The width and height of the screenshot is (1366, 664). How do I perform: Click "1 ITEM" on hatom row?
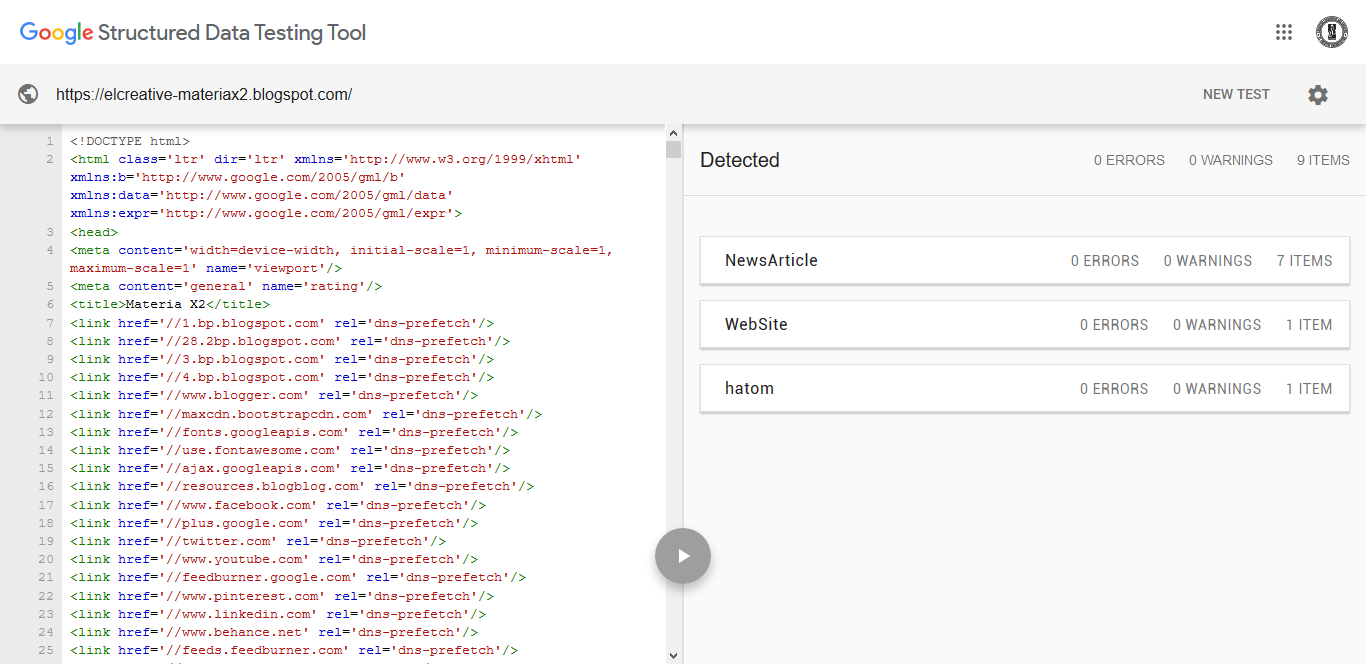(x=1309, y=389)
